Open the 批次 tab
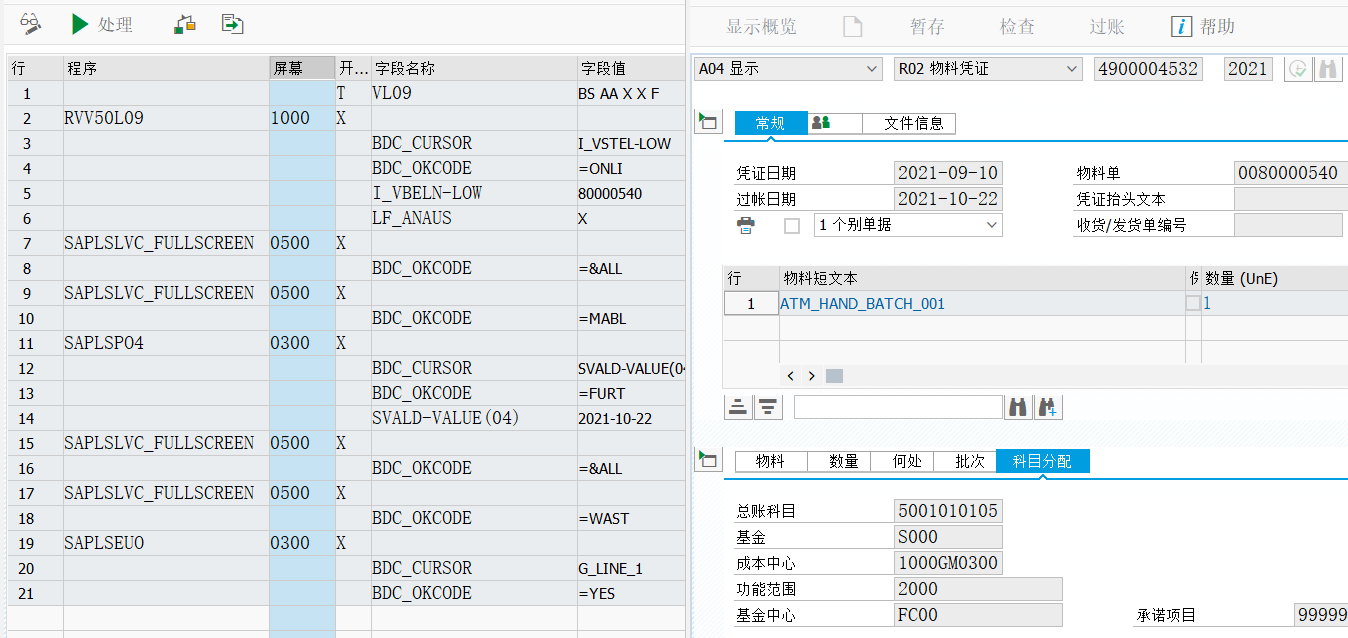This screenshot has height=638, width=1348. pos(965,461)
